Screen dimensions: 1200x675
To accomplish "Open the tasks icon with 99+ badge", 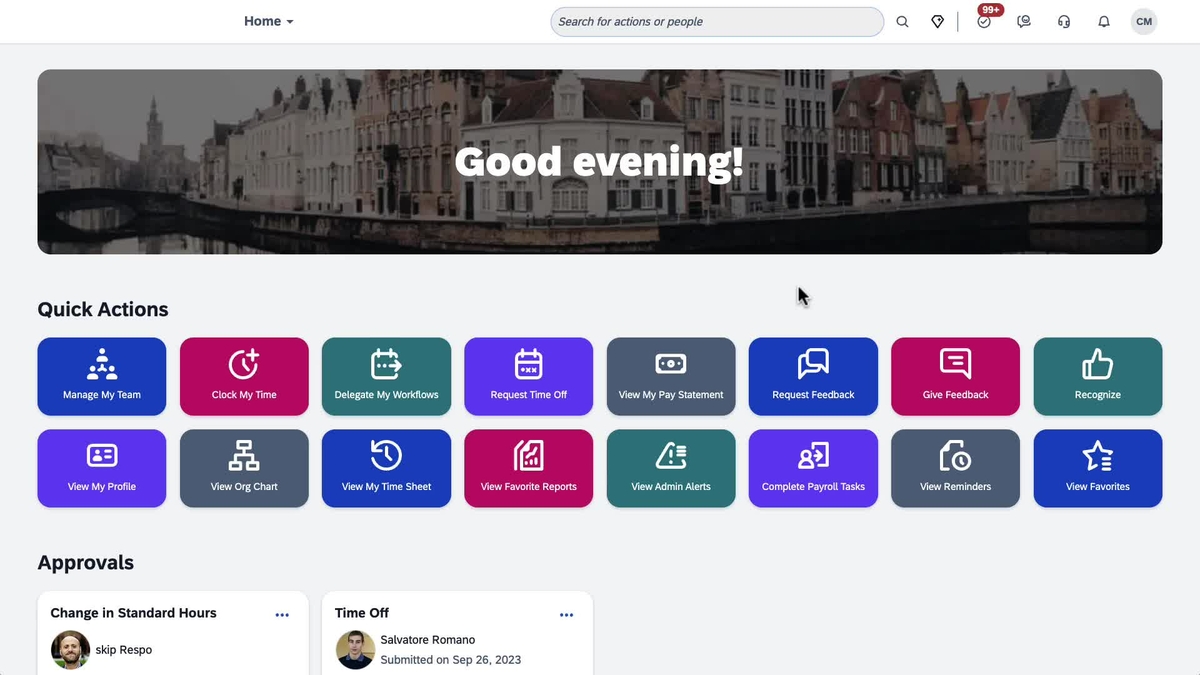I will tap(984, 21).
